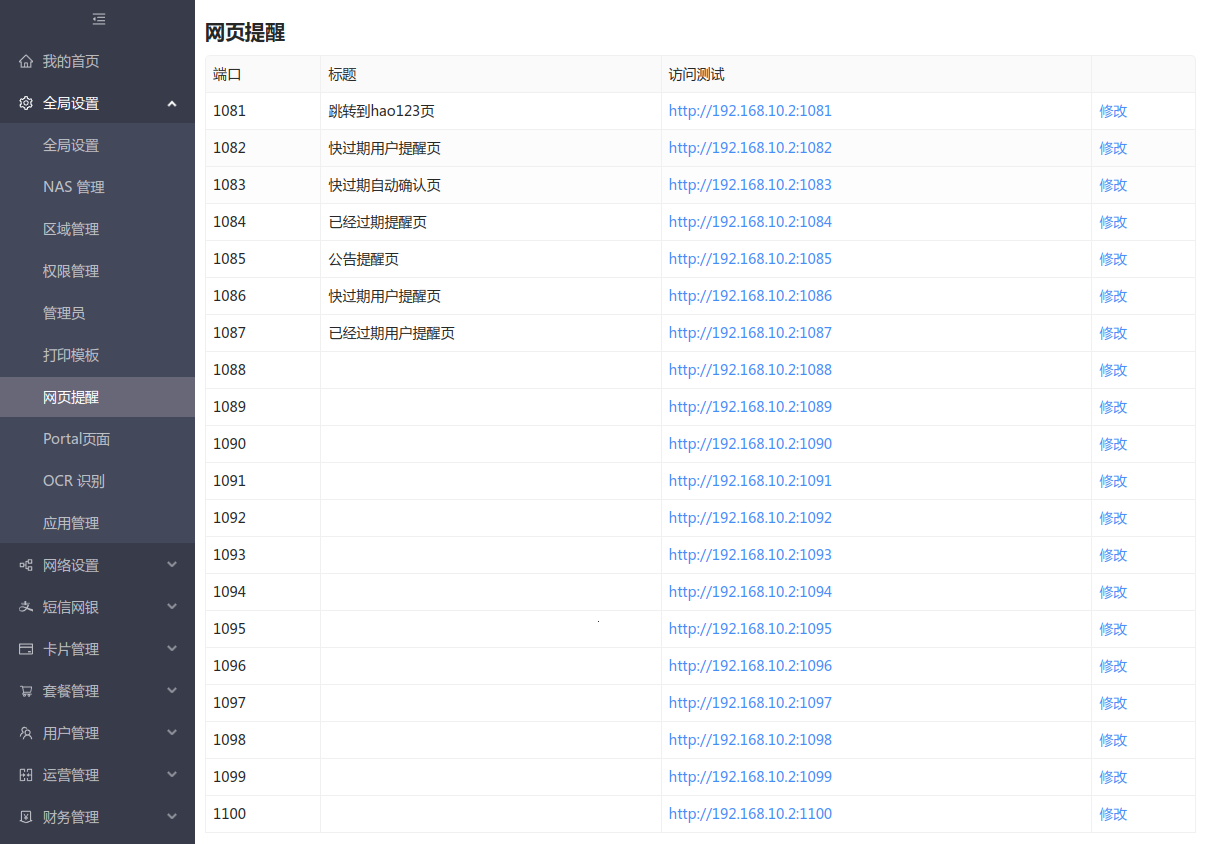Expand the 财务管理 menu chevron

coord(172,818)
